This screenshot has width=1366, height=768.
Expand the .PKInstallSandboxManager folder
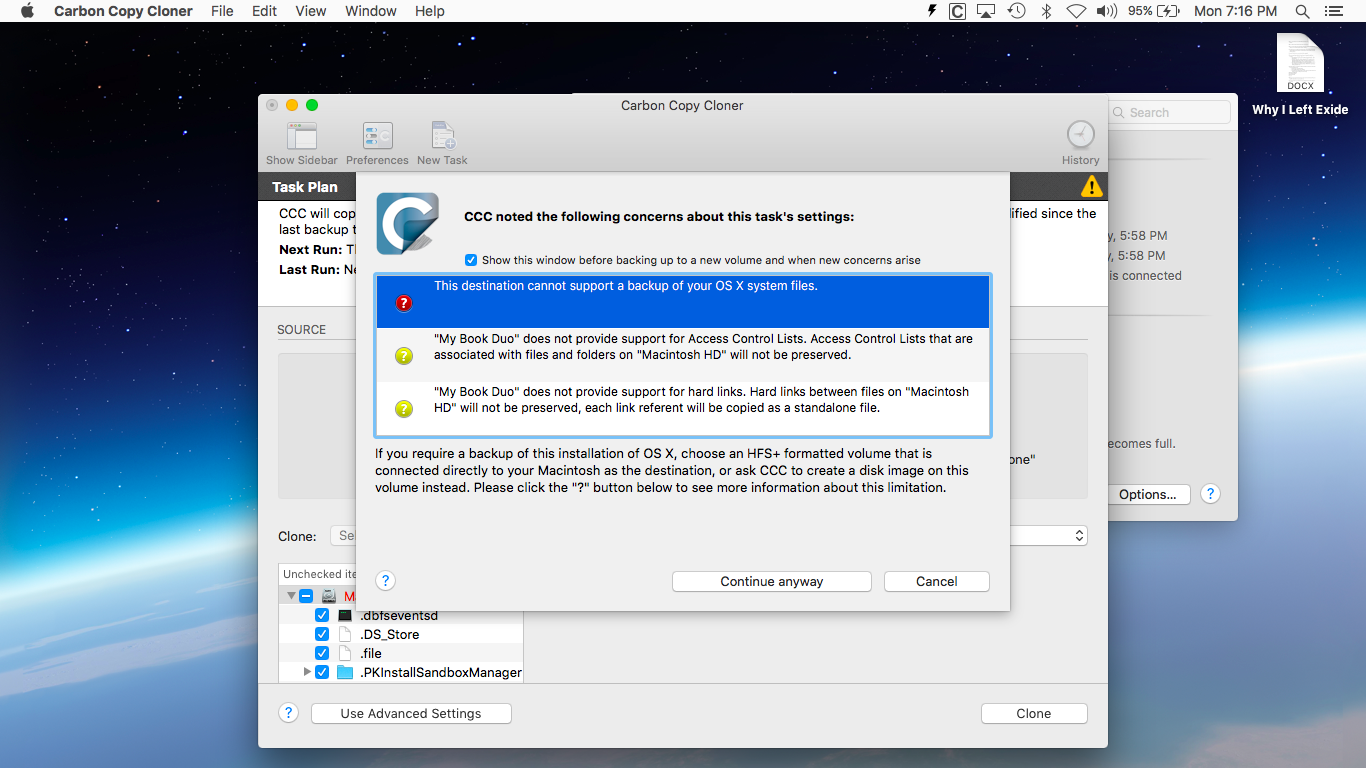tap(307, 672)
